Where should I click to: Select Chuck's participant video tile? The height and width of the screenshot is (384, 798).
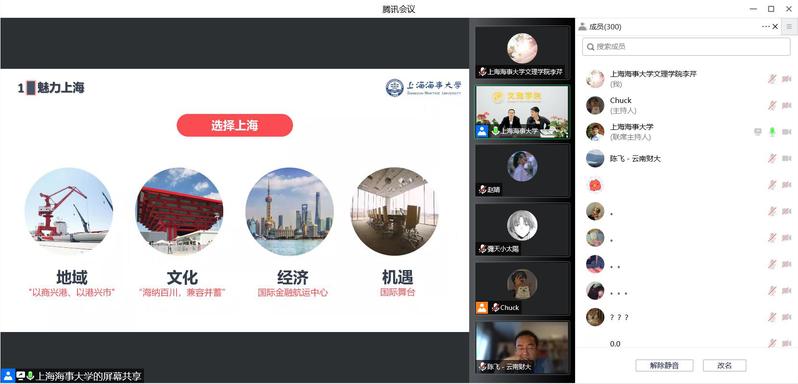pyautogui.click(x=522, y=288)
